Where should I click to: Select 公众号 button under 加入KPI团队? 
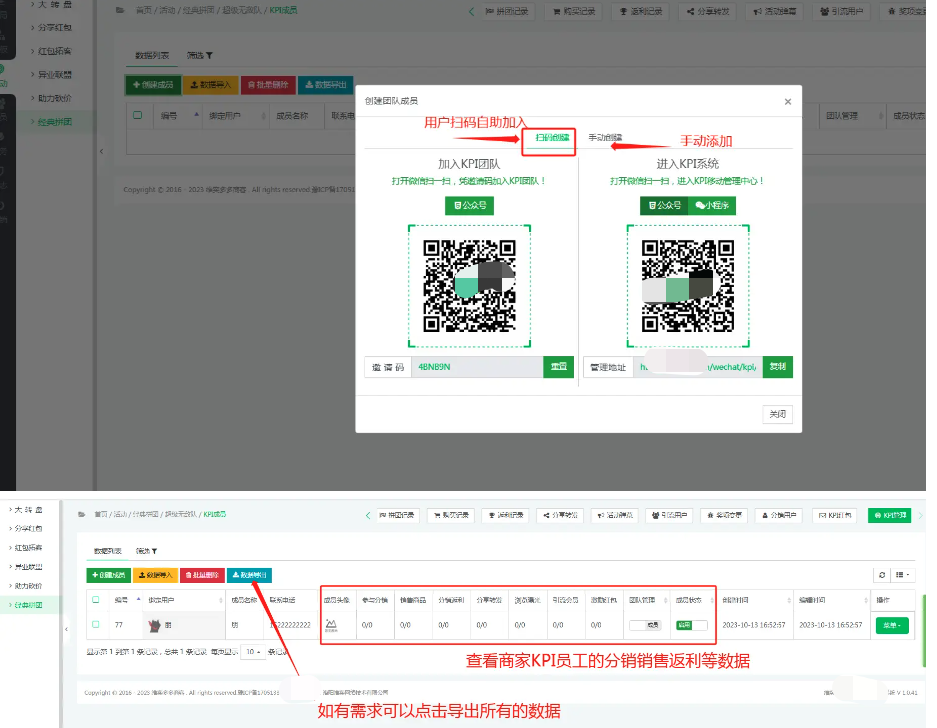pos(470,206)
